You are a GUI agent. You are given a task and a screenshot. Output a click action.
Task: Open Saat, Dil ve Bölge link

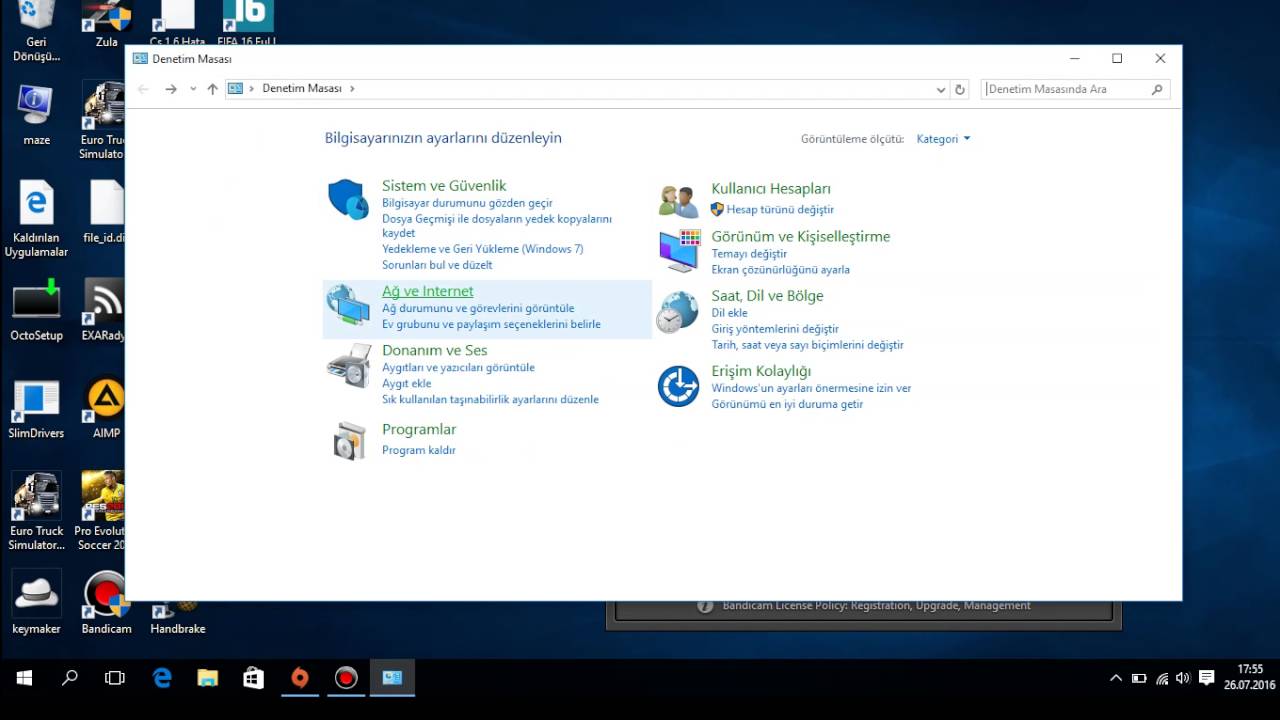[768, 296]
